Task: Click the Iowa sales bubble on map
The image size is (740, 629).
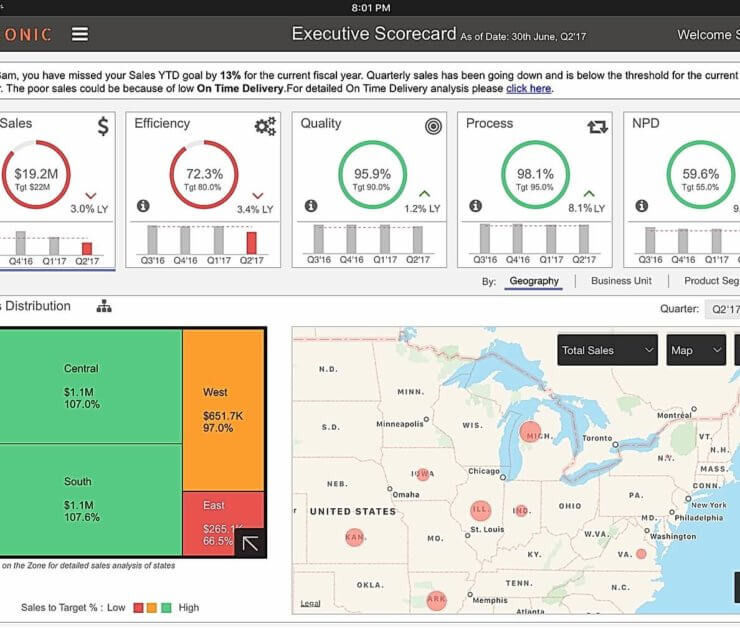Action: [x=423, y=474]
